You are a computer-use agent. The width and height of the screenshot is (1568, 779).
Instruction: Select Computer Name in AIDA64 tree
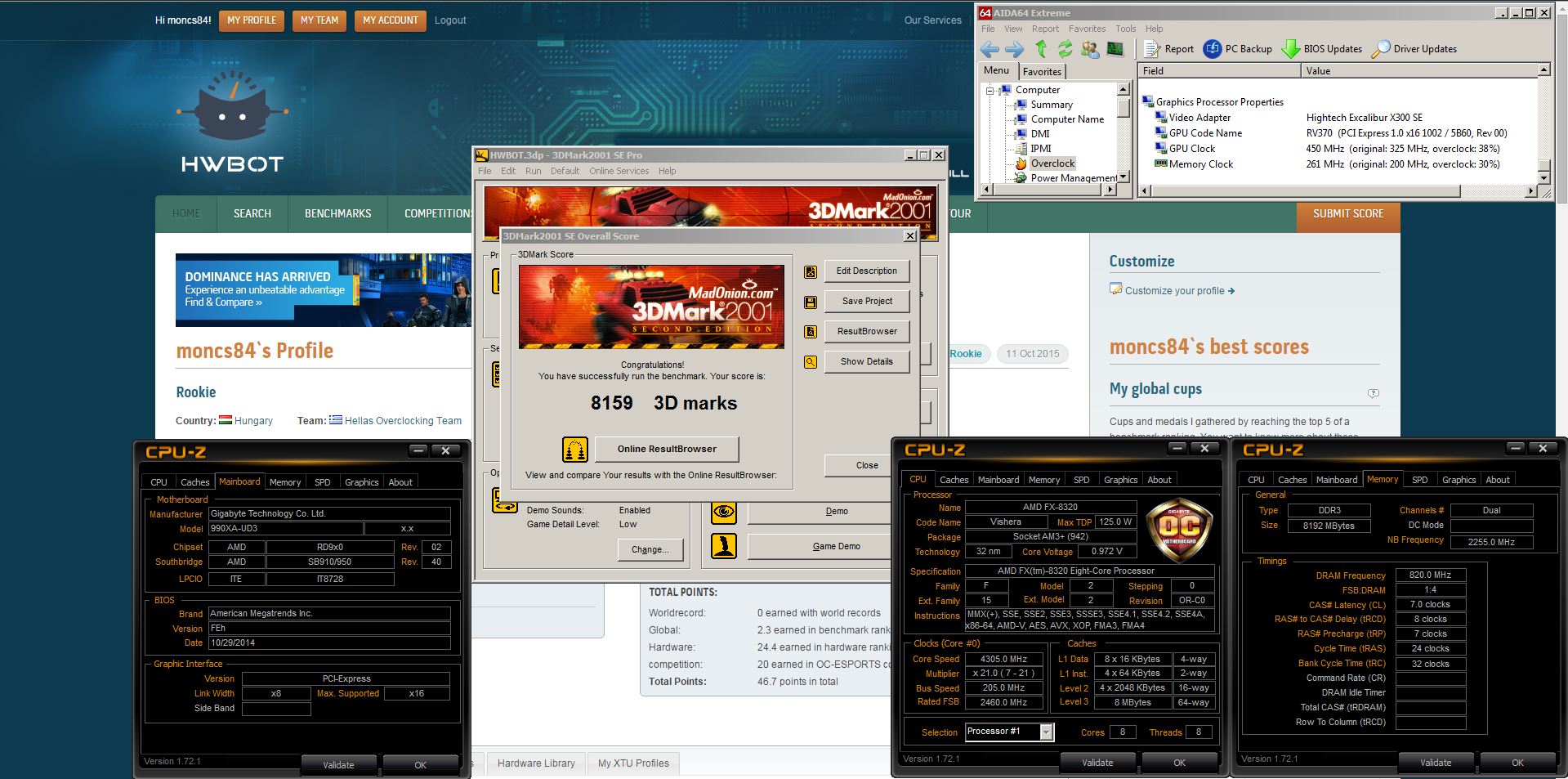[x=1067, y=119]
